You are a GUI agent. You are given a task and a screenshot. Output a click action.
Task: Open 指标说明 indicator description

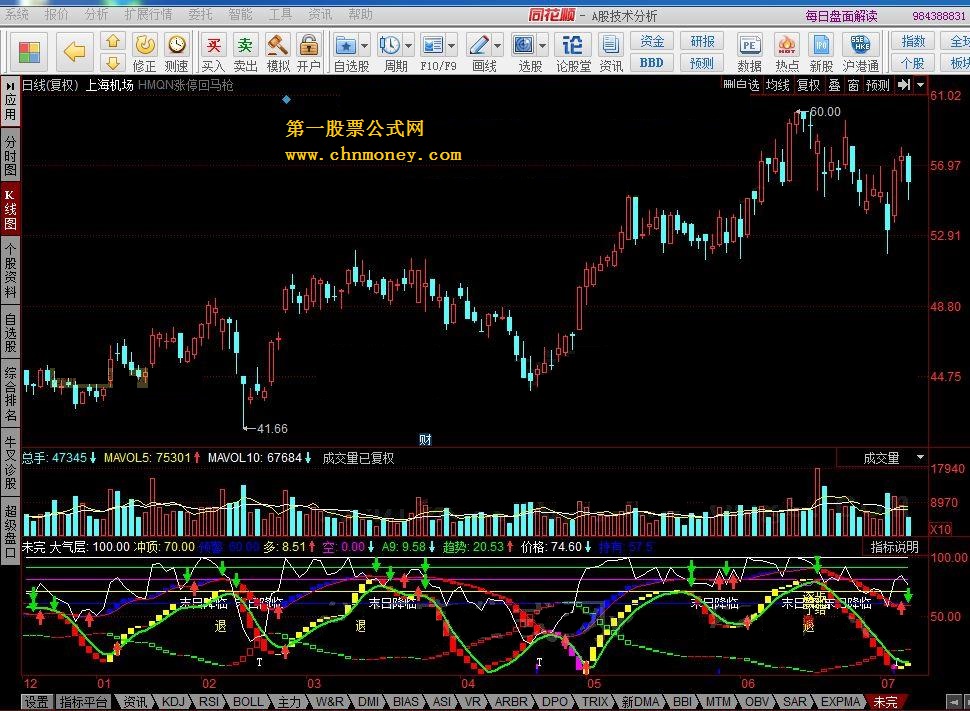point(895,547)
